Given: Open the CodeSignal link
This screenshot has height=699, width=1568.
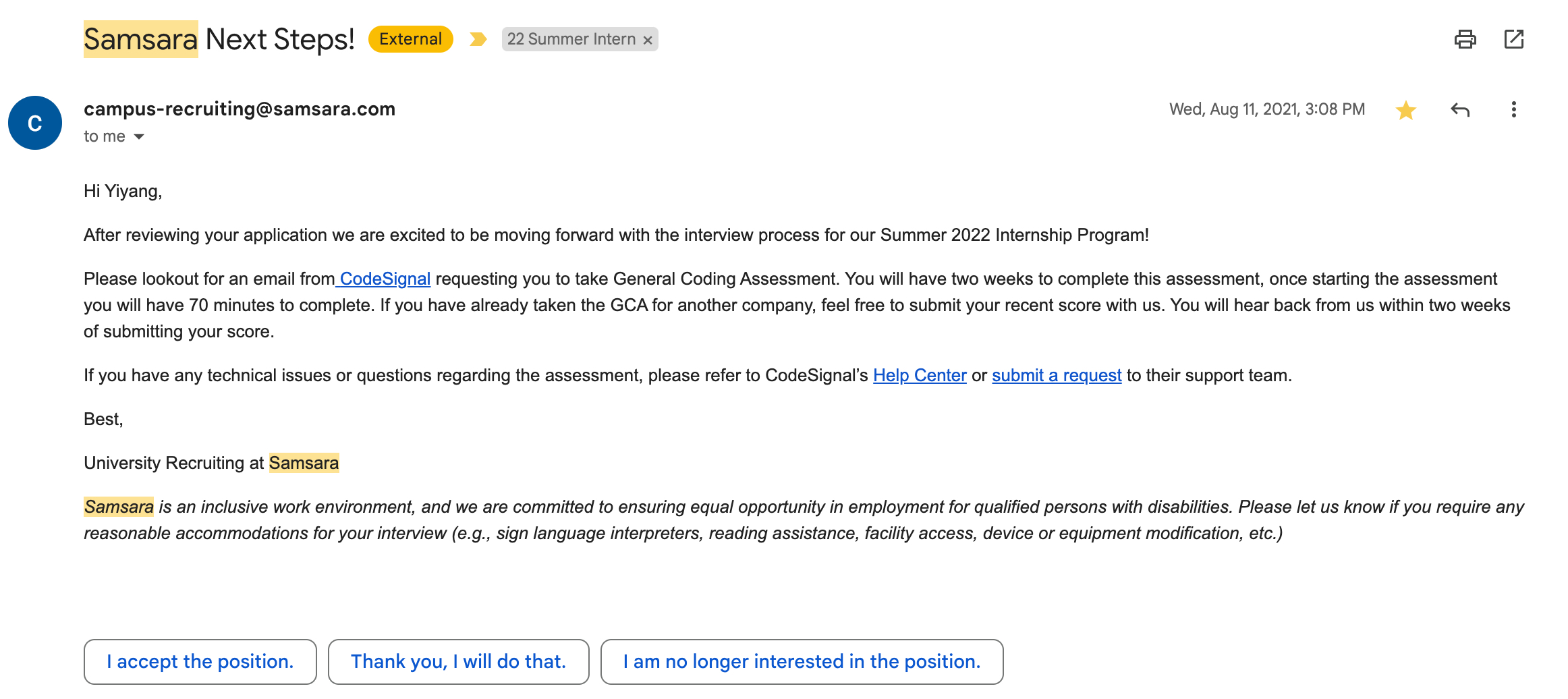Looking at the screenshot, I should [385, 279].
